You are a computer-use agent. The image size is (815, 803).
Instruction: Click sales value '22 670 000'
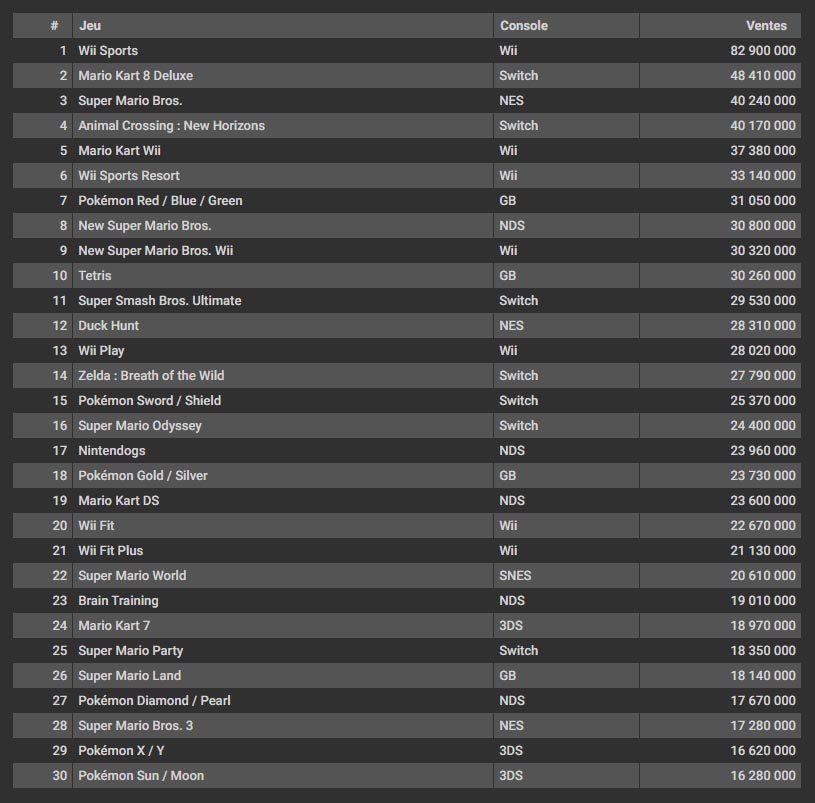pos(763,525)
